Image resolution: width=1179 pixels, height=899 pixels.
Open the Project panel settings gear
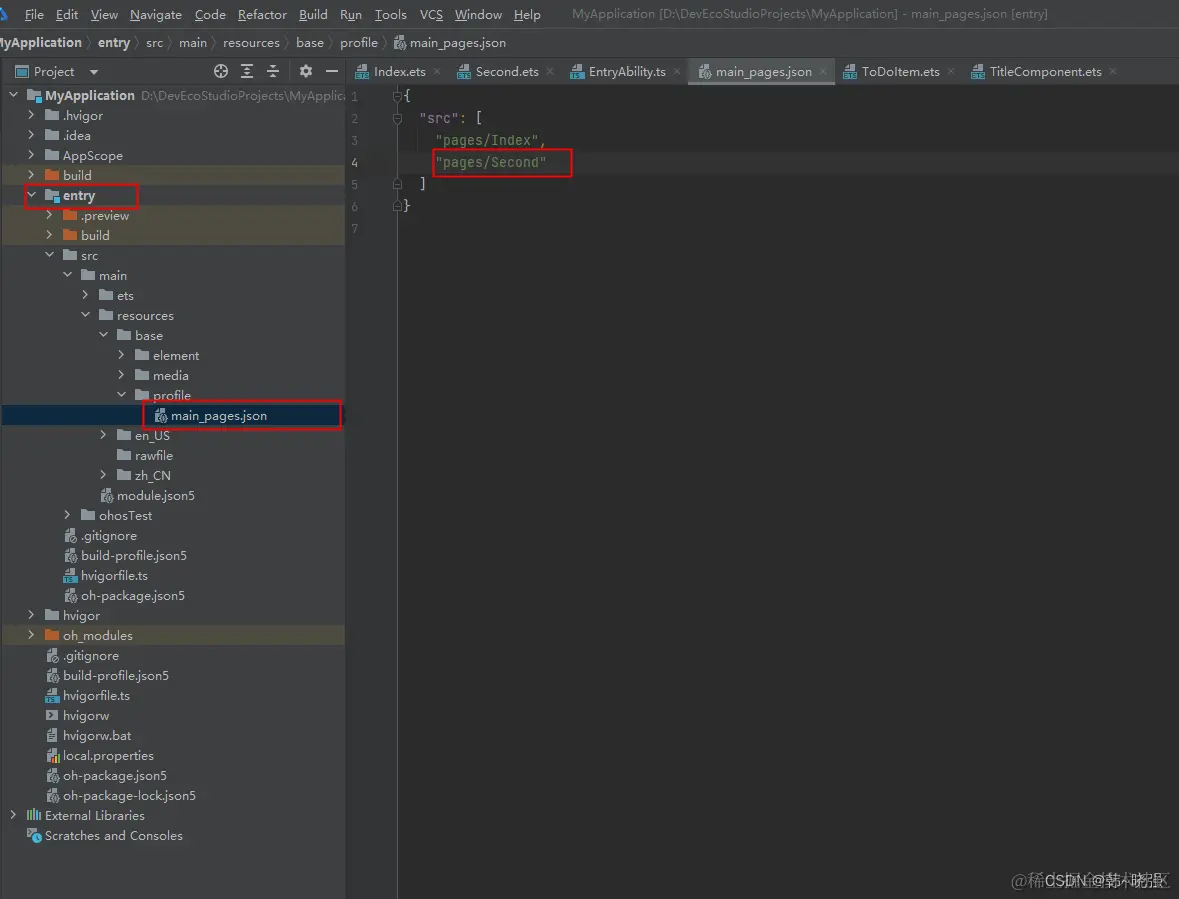tap(305, 71)
